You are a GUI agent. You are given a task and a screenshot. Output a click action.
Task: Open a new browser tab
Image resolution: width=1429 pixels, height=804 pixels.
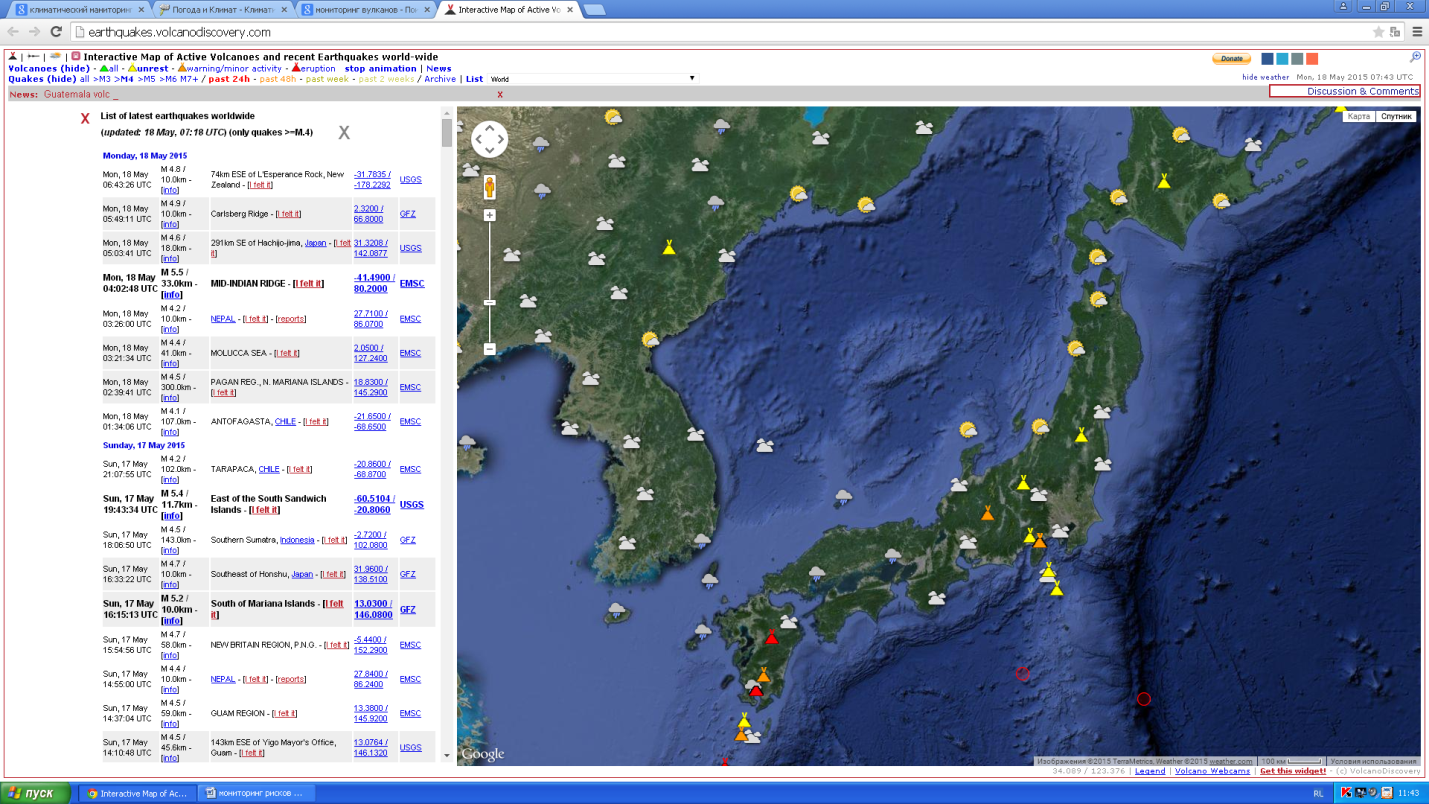[x=594, y=10]
